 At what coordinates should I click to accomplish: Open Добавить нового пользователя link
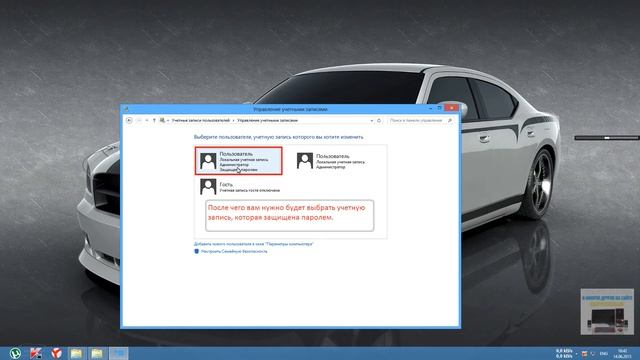coord(253,244)
